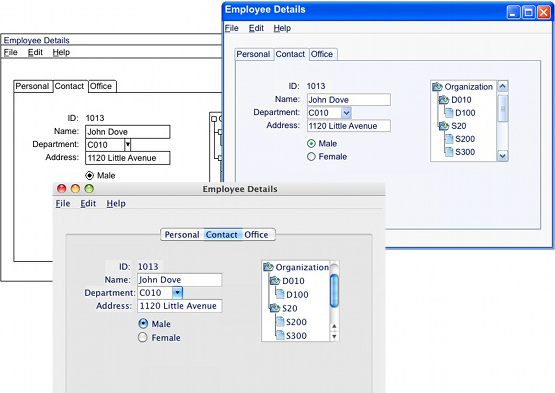Open File menu in Mac-style window
This screenshot has width=555, height=393.
click(63, 204)
